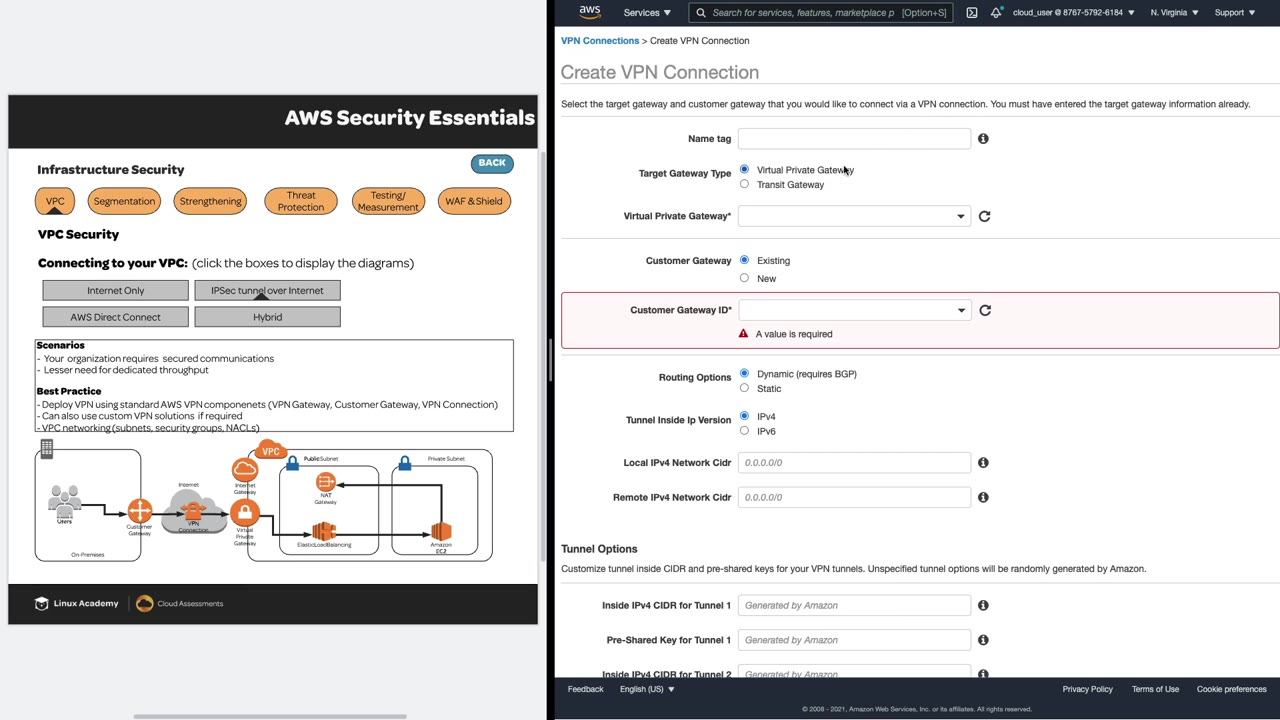Select Transit Gateway target type

coord(744,184)
